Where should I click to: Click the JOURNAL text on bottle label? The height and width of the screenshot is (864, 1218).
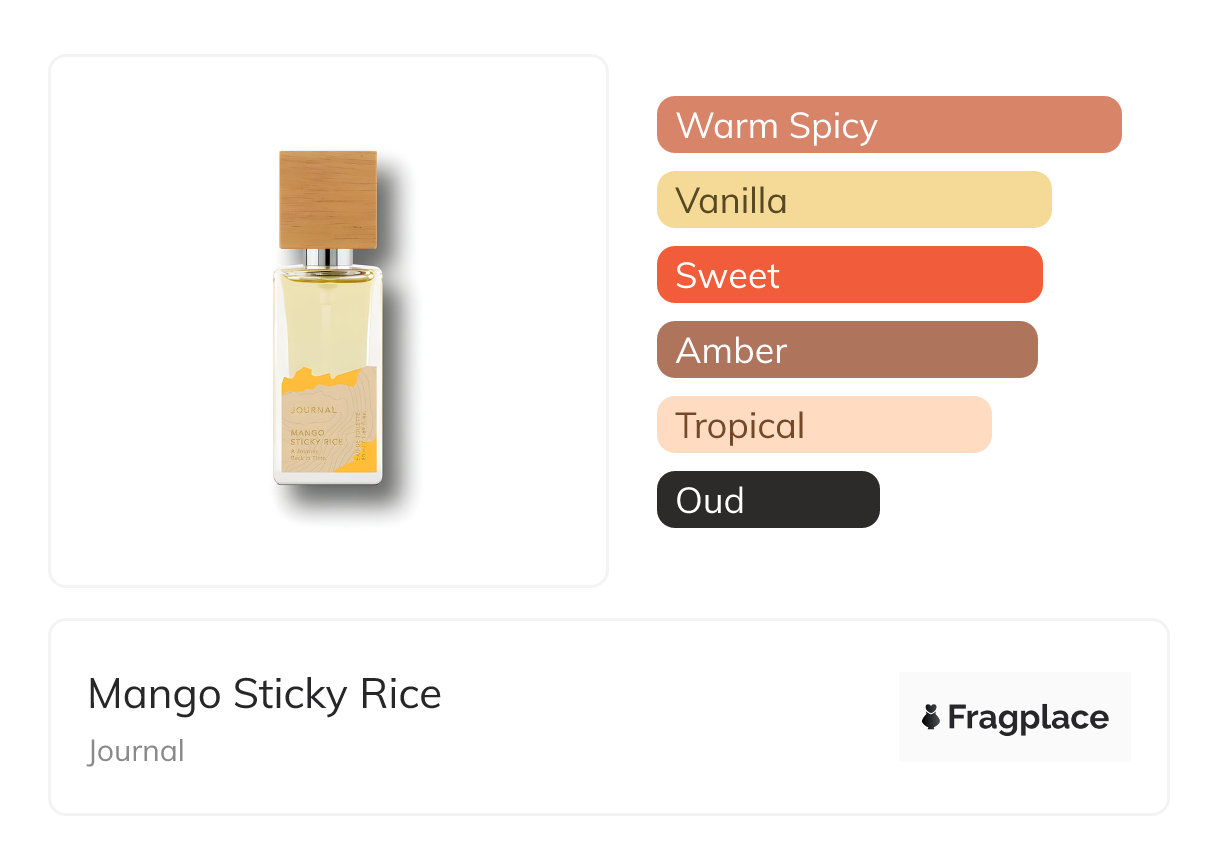pos(313,409)
